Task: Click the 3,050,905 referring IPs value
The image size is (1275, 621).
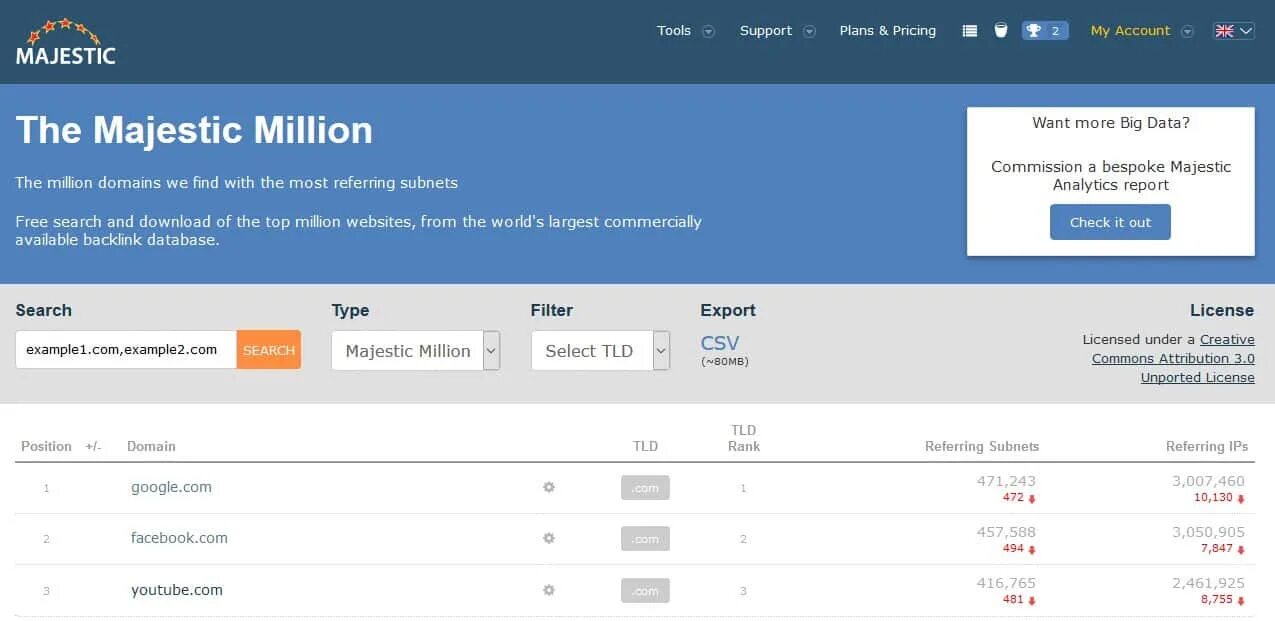Action: (1208, 532)
